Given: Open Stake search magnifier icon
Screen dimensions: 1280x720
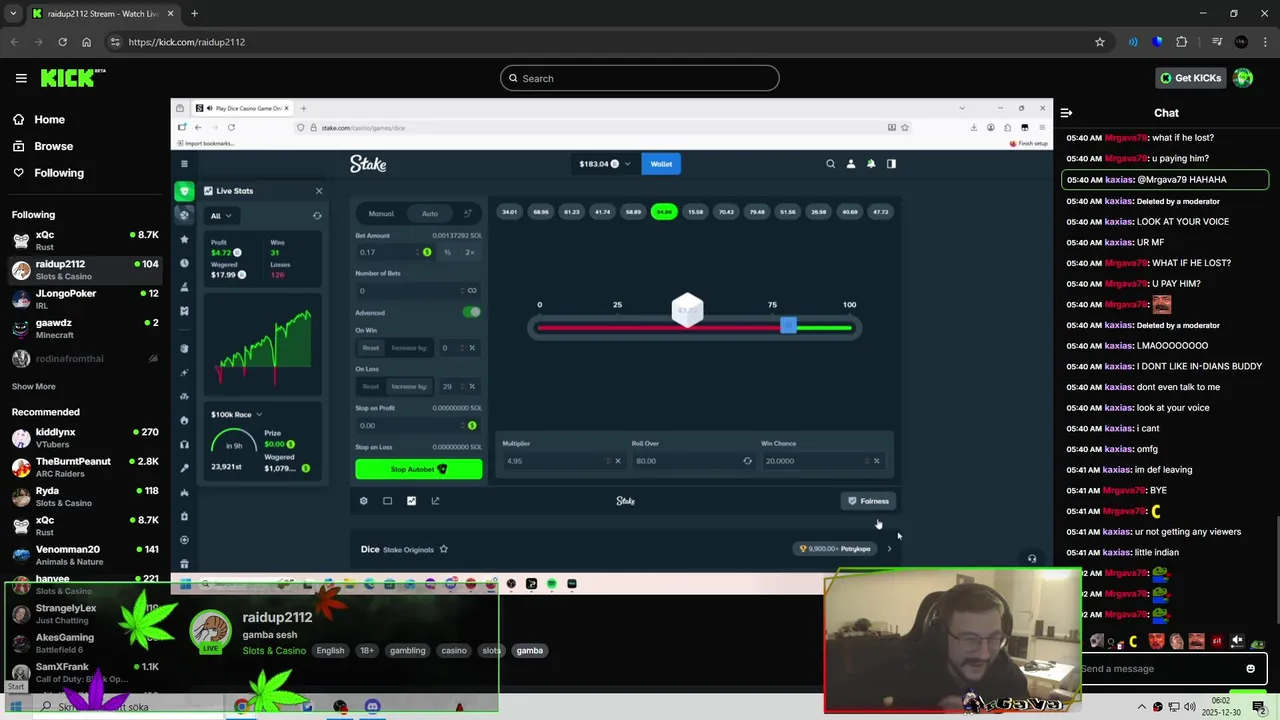Looking at the screenshot, I should (x=830, y=164).
